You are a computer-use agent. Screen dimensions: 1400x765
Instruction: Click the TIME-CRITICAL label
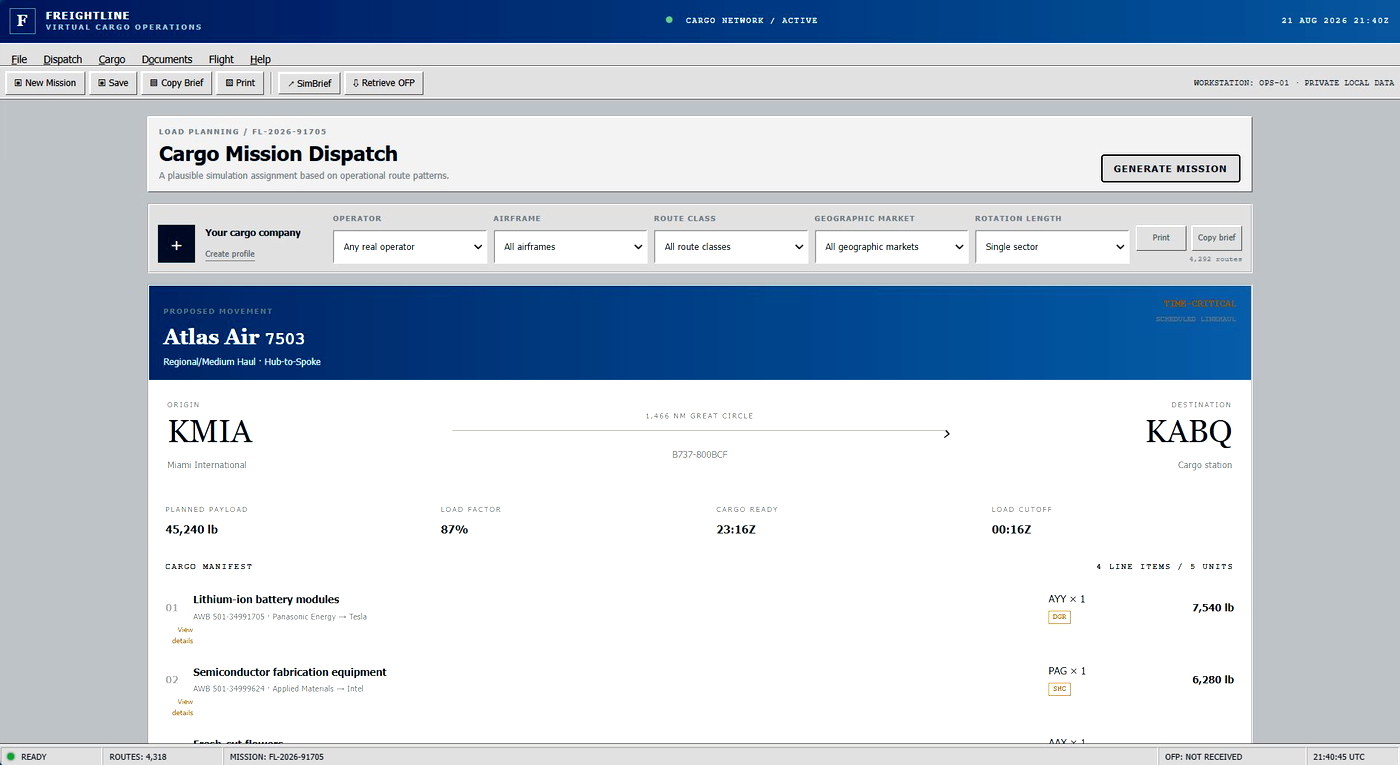pyautogui.click(x=1200, y=303)
